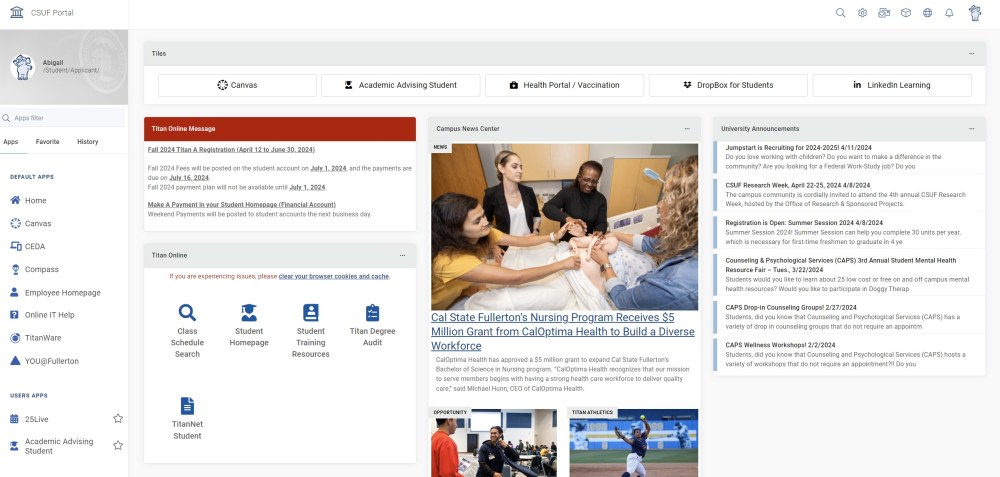Open Campus News Center ellipsis menu

687,129
